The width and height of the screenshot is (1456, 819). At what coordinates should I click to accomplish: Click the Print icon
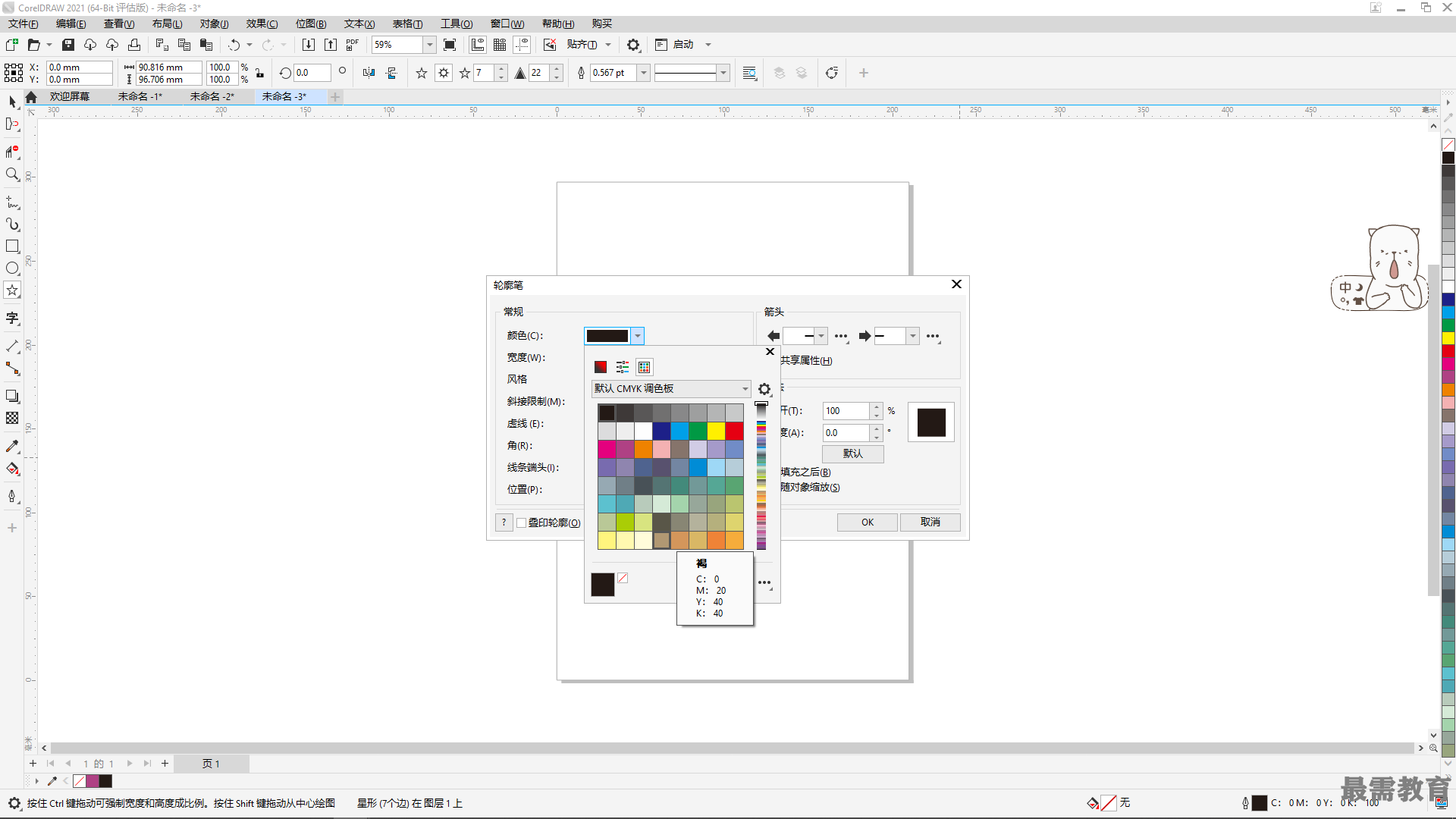[x=134, y=45]
